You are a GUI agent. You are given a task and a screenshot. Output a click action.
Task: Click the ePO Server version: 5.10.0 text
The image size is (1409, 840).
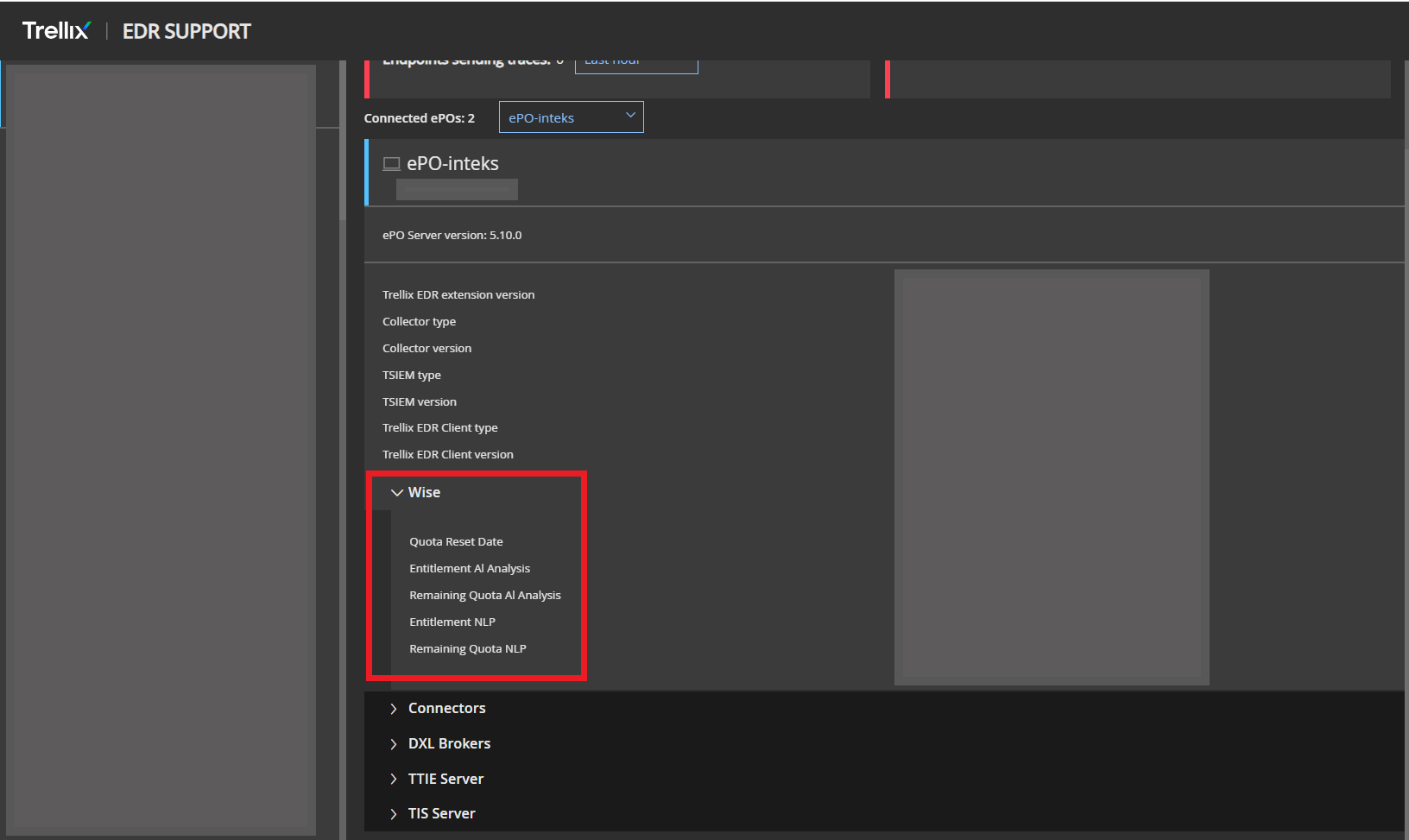pyautogui.click(x=452, y=235)
